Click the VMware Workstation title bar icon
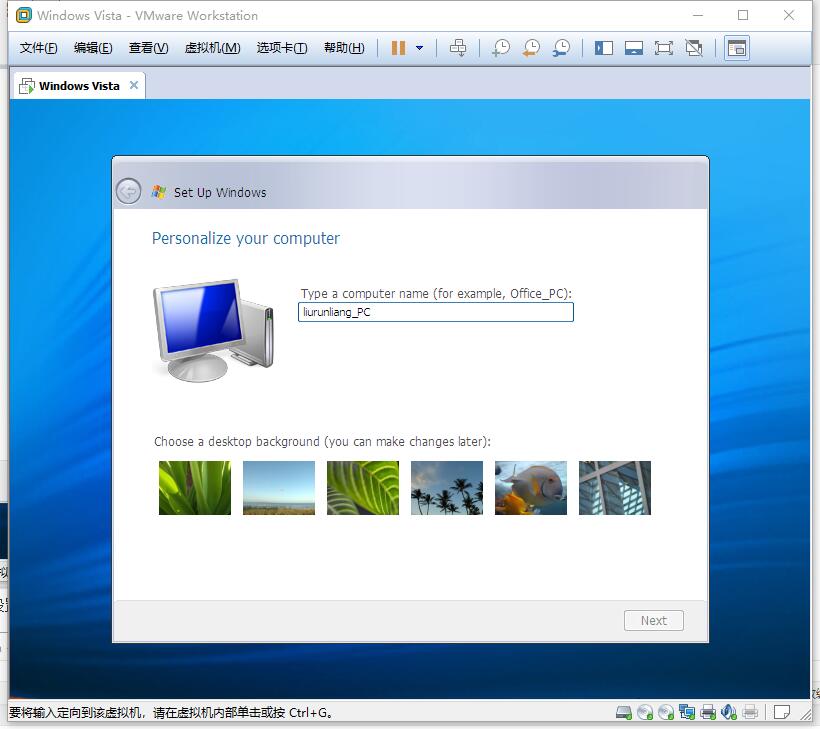Image resolution: width=820 pixels, height=729 pixels. click(24, 15)
